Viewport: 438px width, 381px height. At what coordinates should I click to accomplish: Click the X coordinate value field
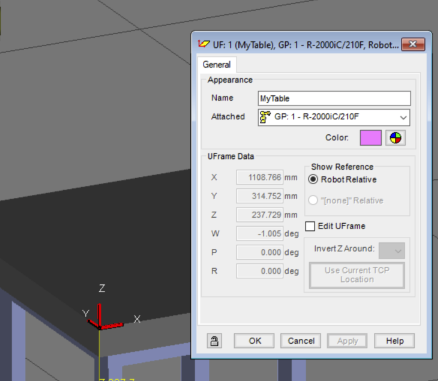(x=260, y=177)
